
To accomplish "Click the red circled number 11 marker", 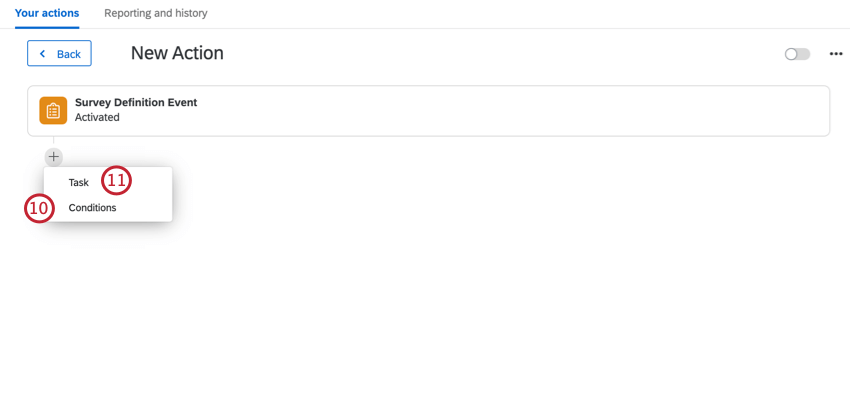I will click(117, 180).
